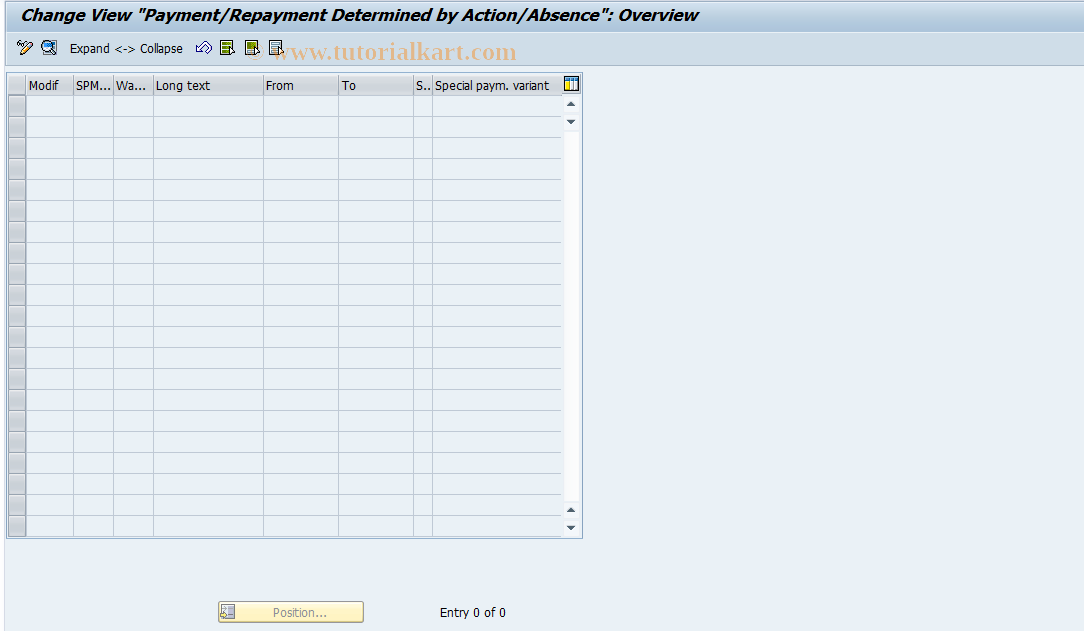Click the To column header
The image size is (1084, 631).
376,85
